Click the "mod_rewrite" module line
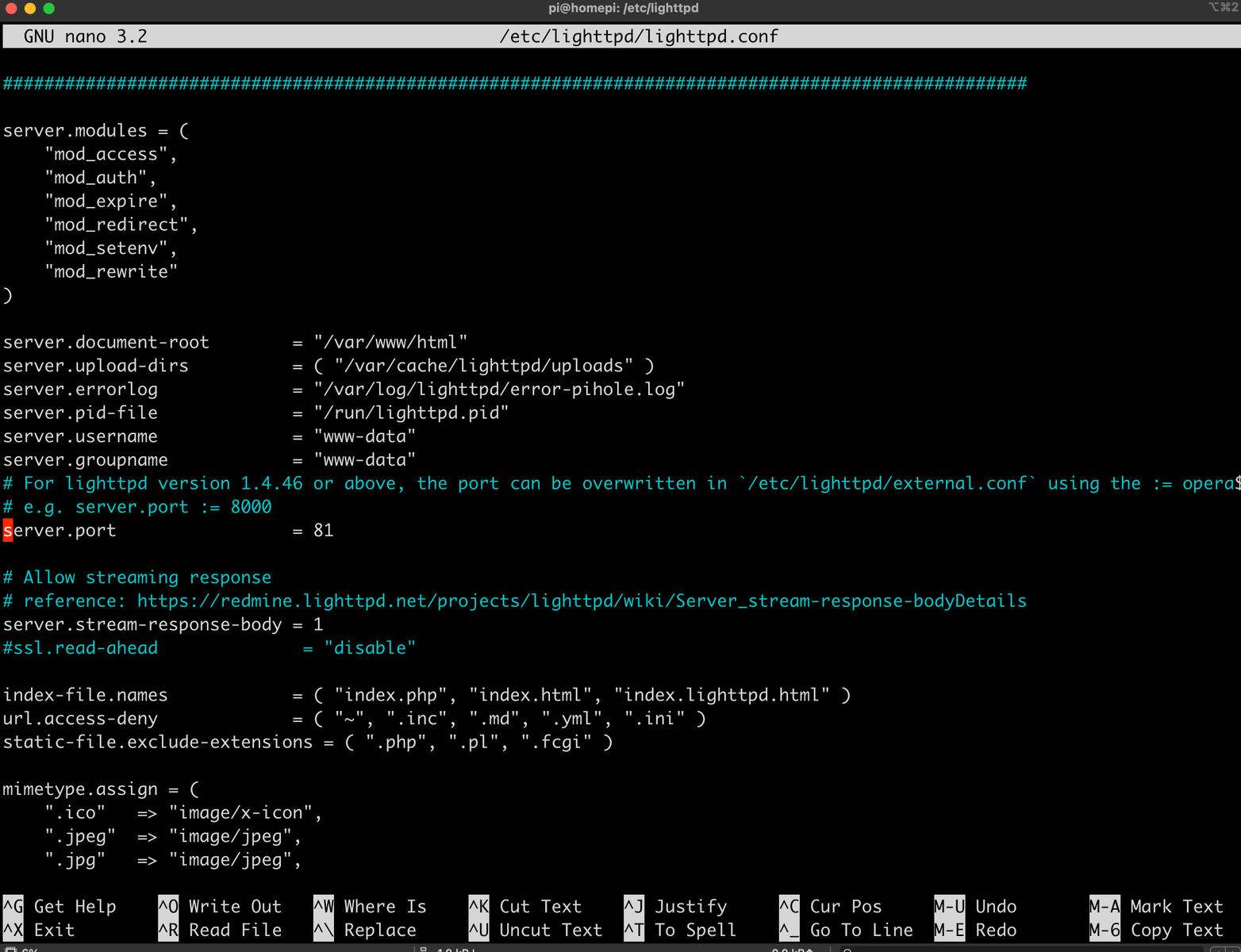The image size is (1241, 952). tap(111, 271)
